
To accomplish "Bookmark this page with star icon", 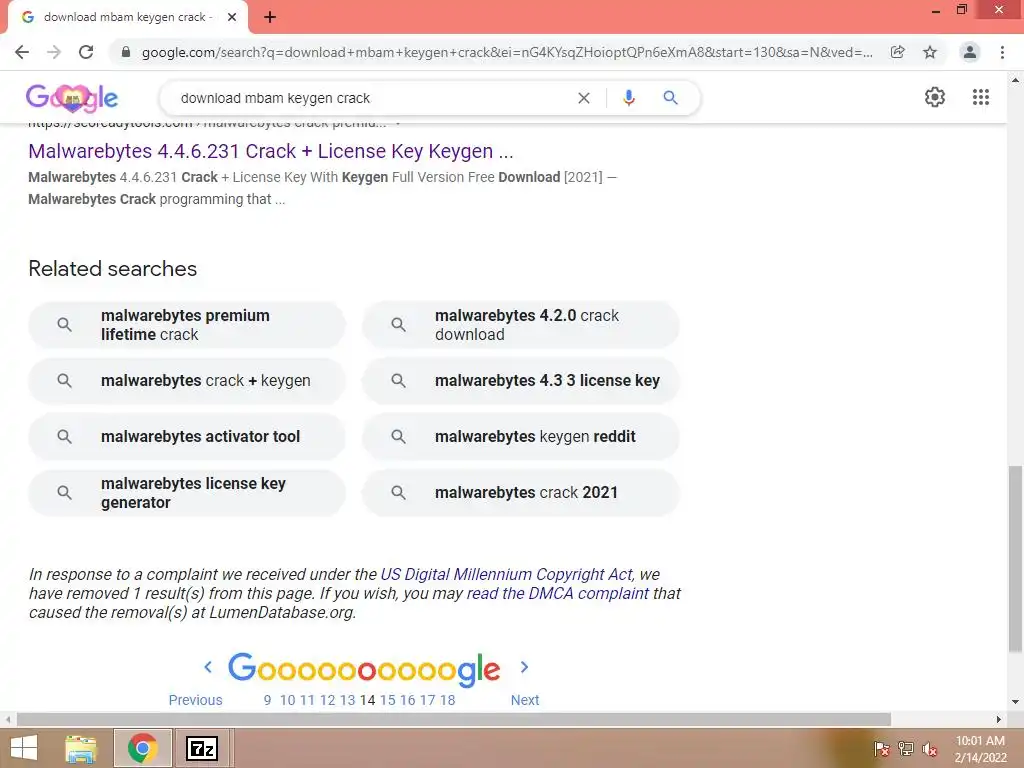I will [930, 52].
